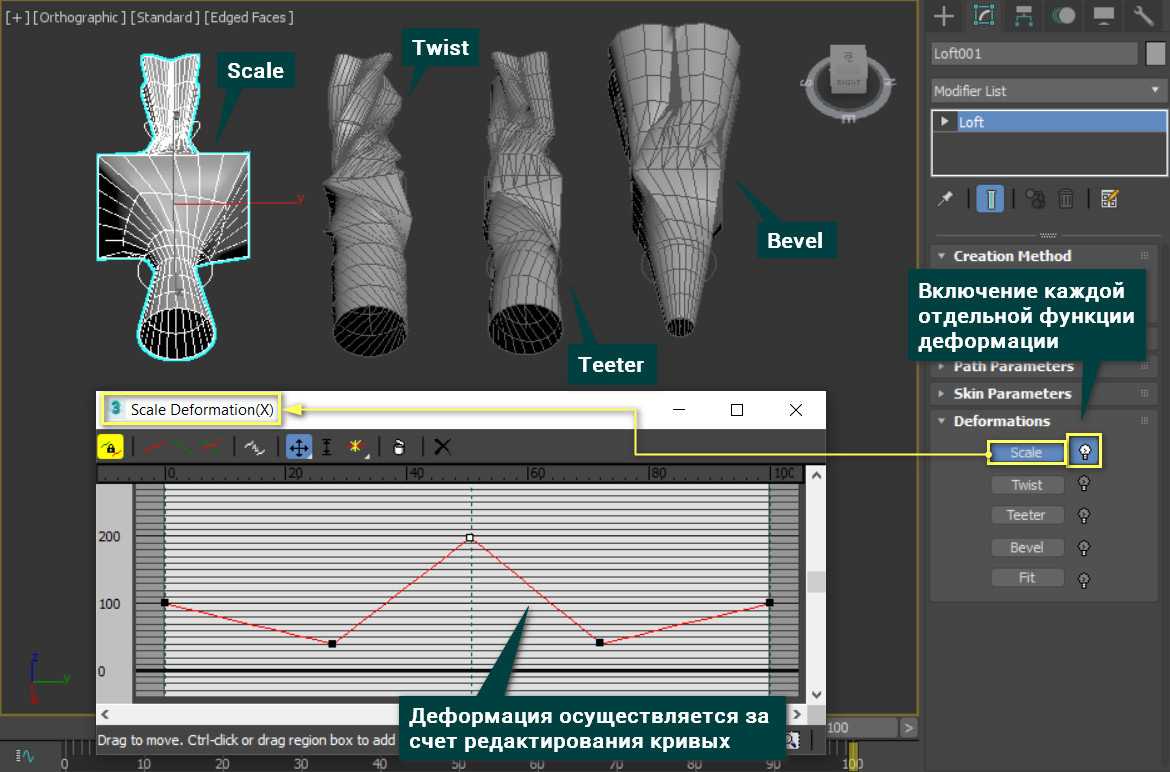
Task: Select the Move Control Point tool
Action: point(298,447)
